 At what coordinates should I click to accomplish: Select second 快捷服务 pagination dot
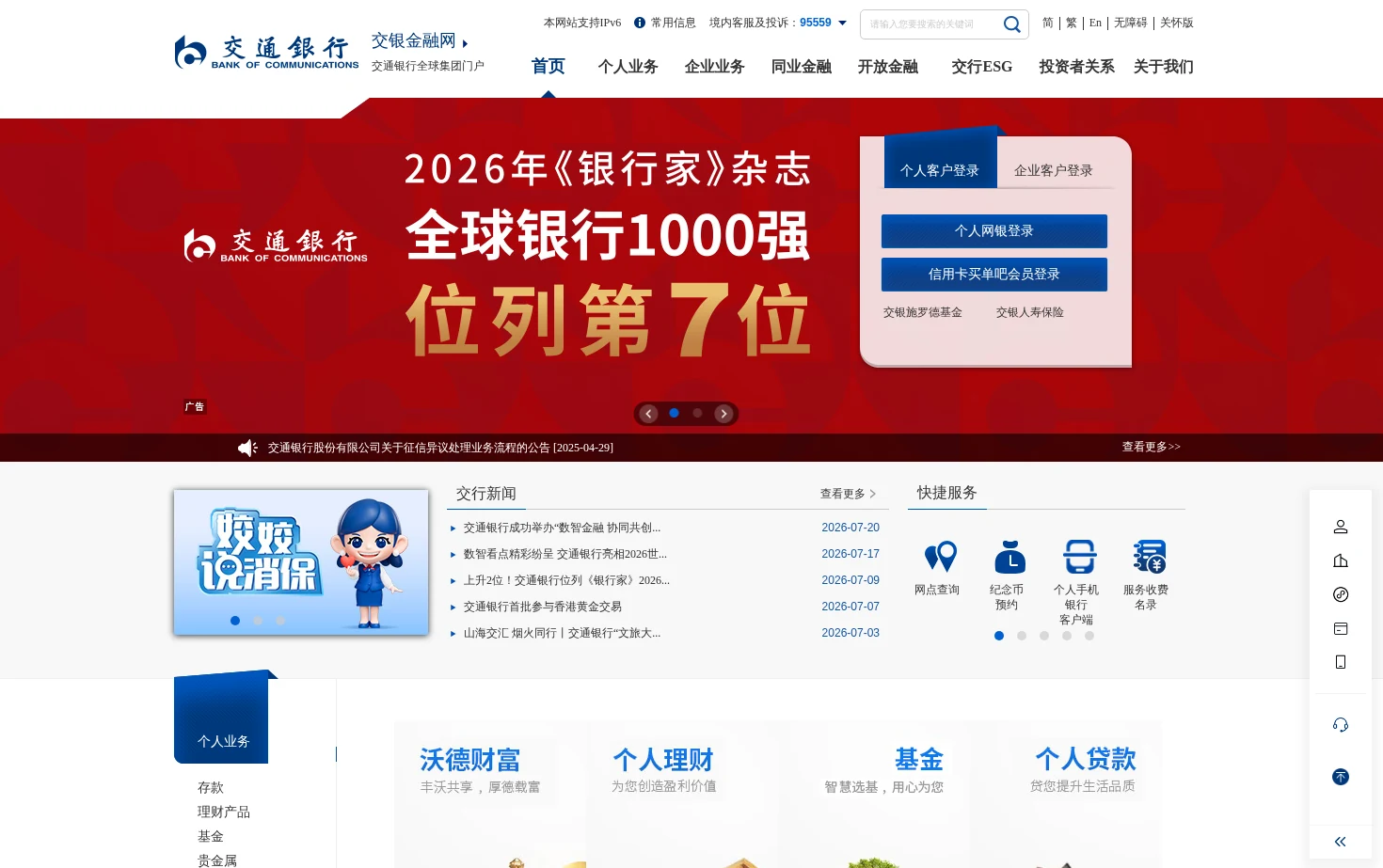point(1022,636)
